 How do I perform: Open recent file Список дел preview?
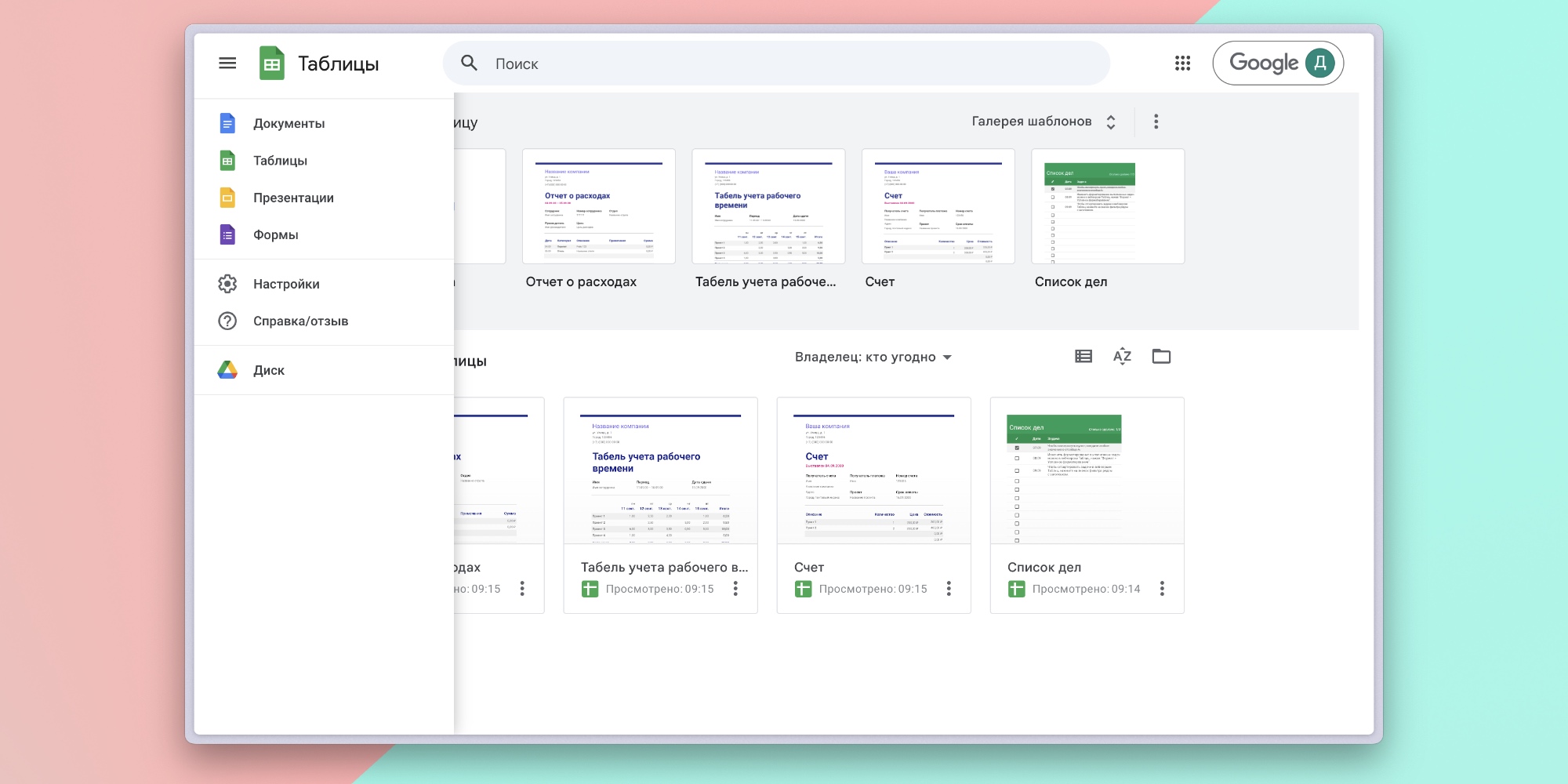pos(1087,470)
